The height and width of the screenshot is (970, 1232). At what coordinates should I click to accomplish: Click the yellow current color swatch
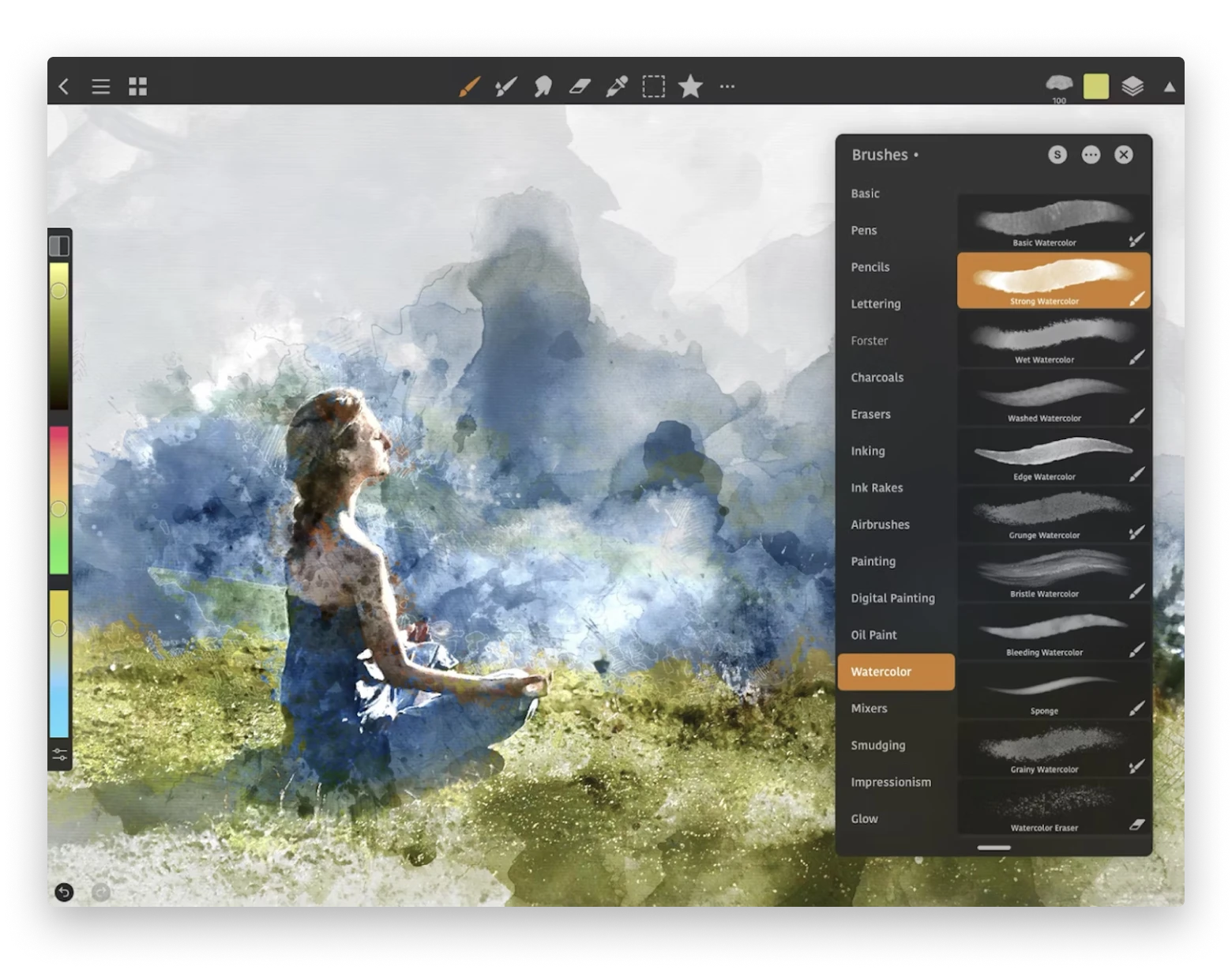1095,86
